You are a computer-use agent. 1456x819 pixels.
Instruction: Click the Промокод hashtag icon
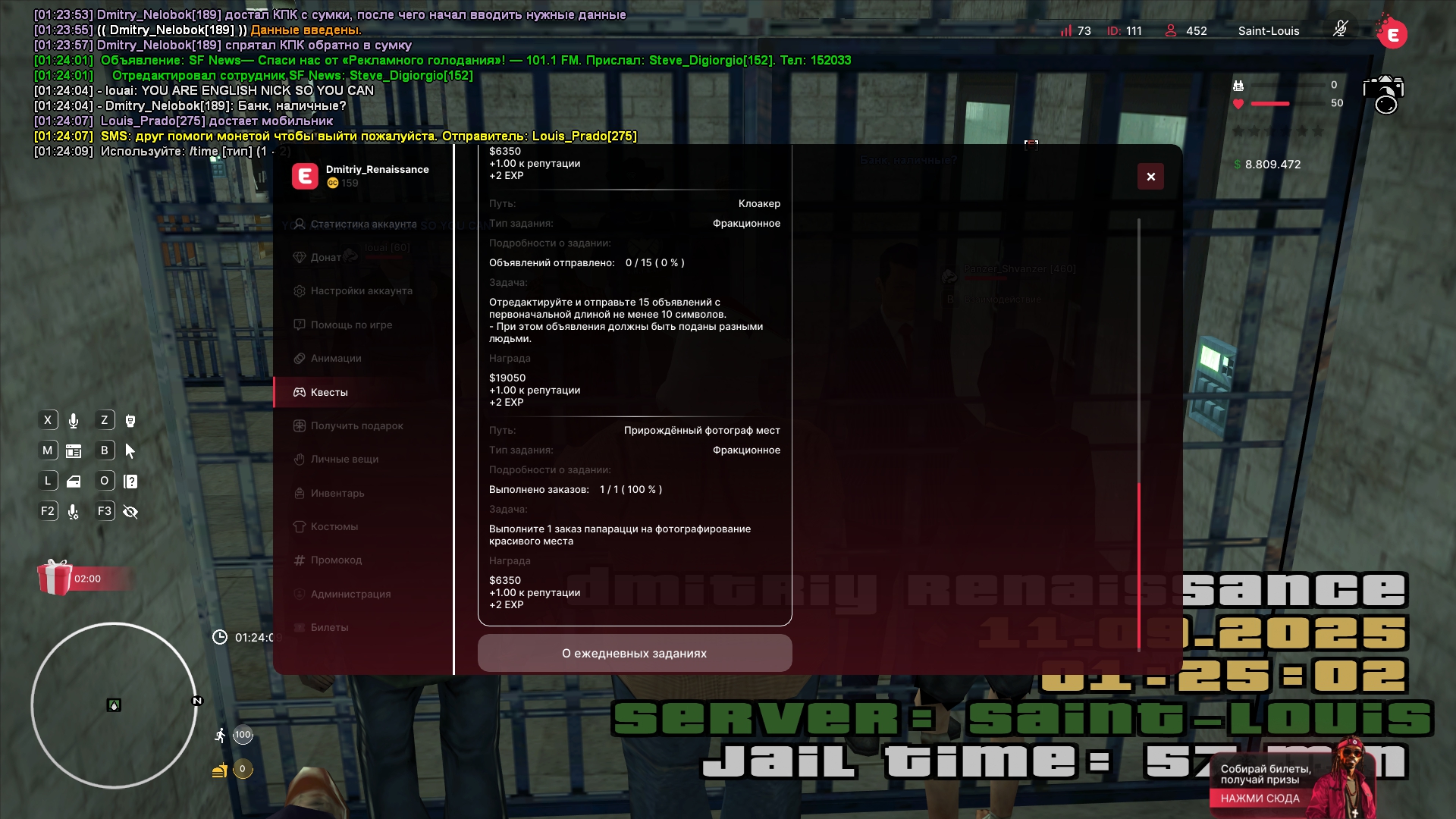coord(300,560)
